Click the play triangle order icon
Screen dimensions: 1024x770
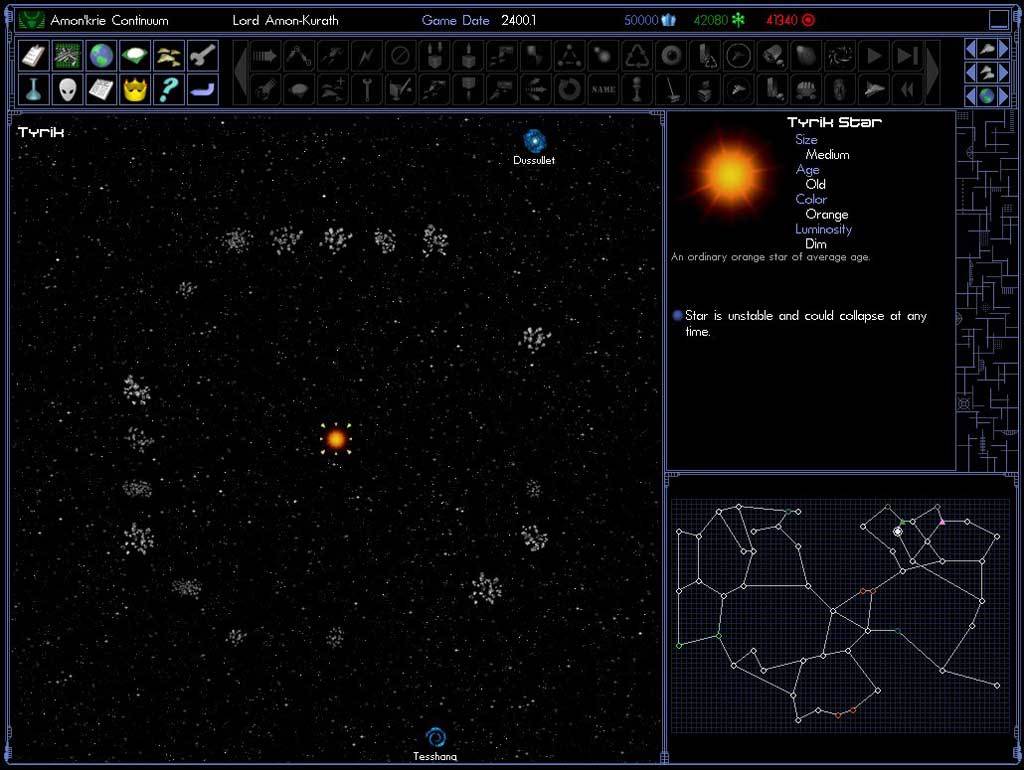[x=874, y=56]
